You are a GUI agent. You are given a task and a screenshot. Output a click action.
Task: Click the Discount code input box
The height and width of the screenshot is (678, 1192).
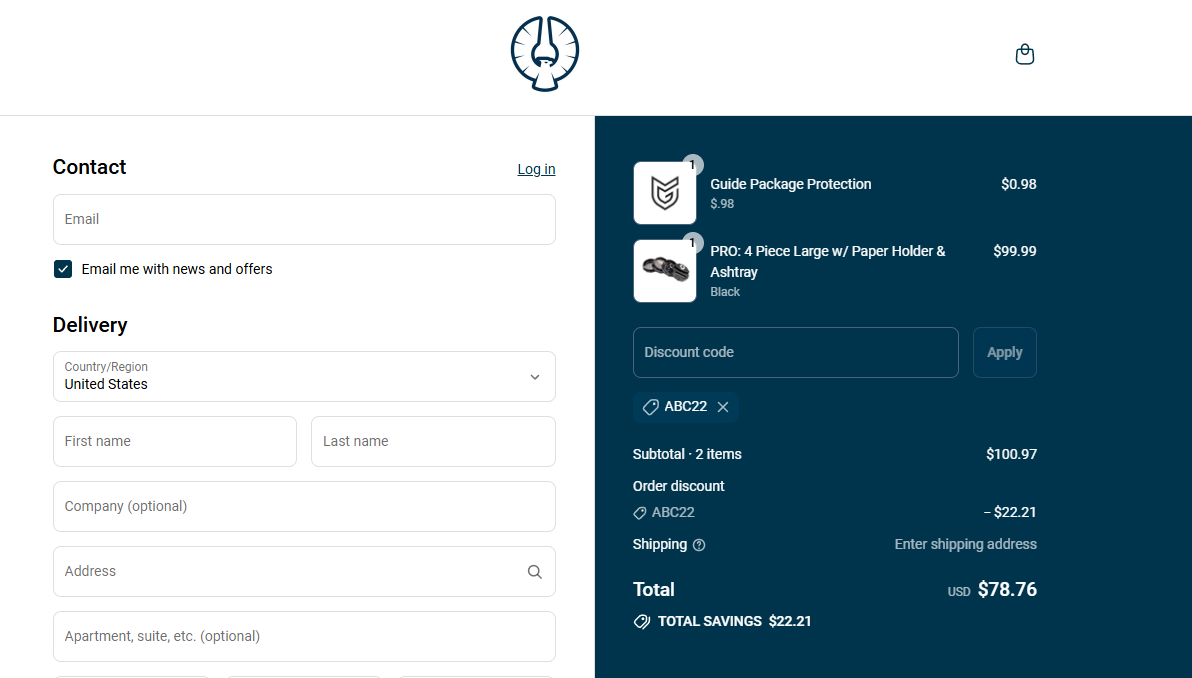[x=795, y=353]
